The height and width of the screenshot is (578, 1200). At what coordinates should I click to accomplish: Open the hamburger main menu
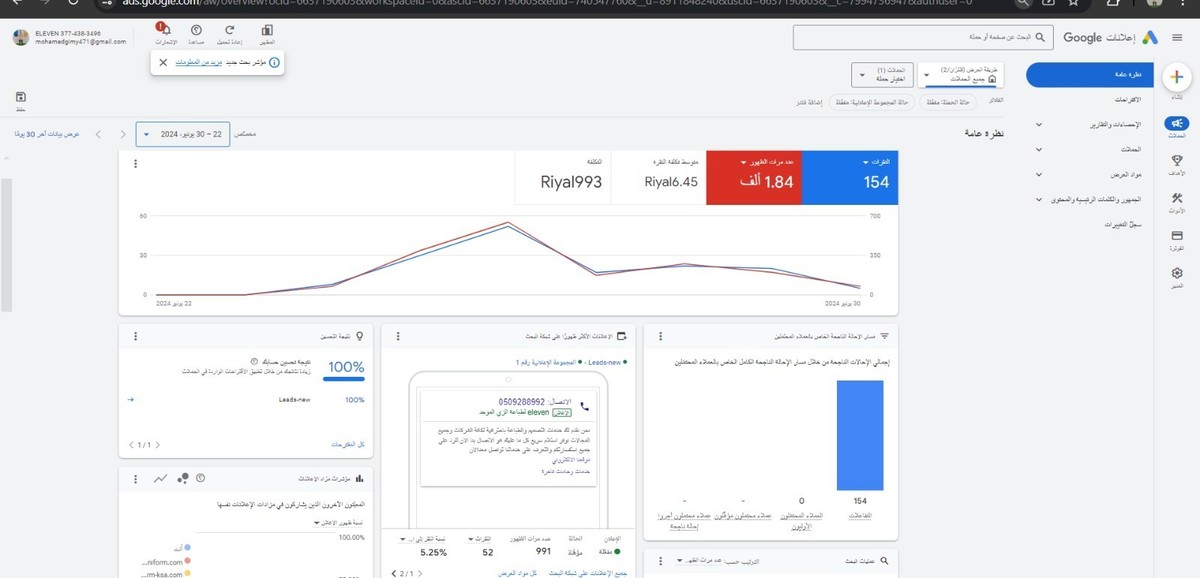[x=1176, y=37]
